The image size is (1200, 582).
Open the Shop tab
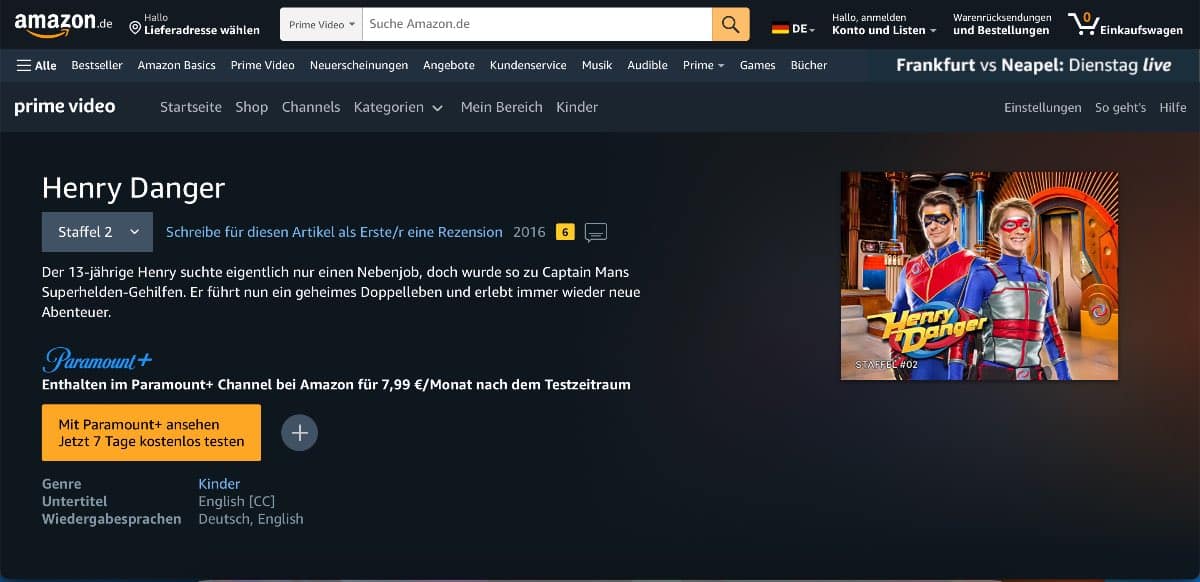(x=252, y=107)
